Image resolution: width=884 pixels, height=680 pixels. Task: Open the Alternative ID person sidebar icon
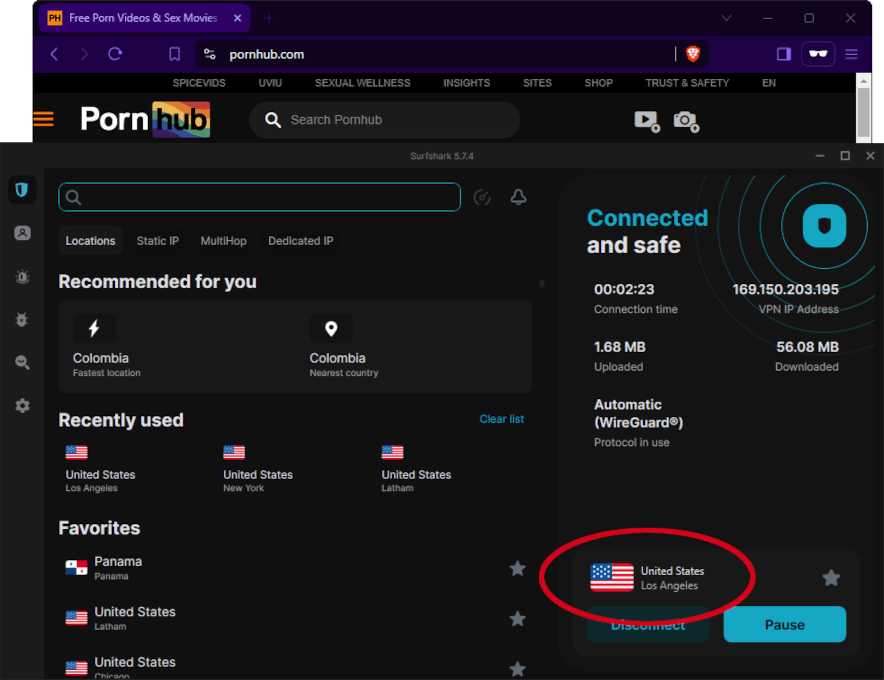coord(22,233)
